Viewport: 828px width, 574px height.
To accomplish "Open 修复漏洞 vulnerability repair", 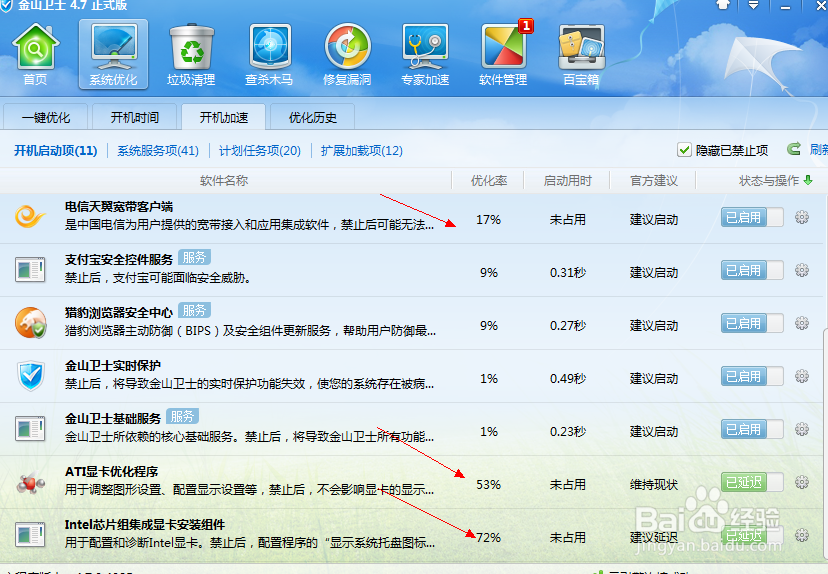I will [347, 54].
